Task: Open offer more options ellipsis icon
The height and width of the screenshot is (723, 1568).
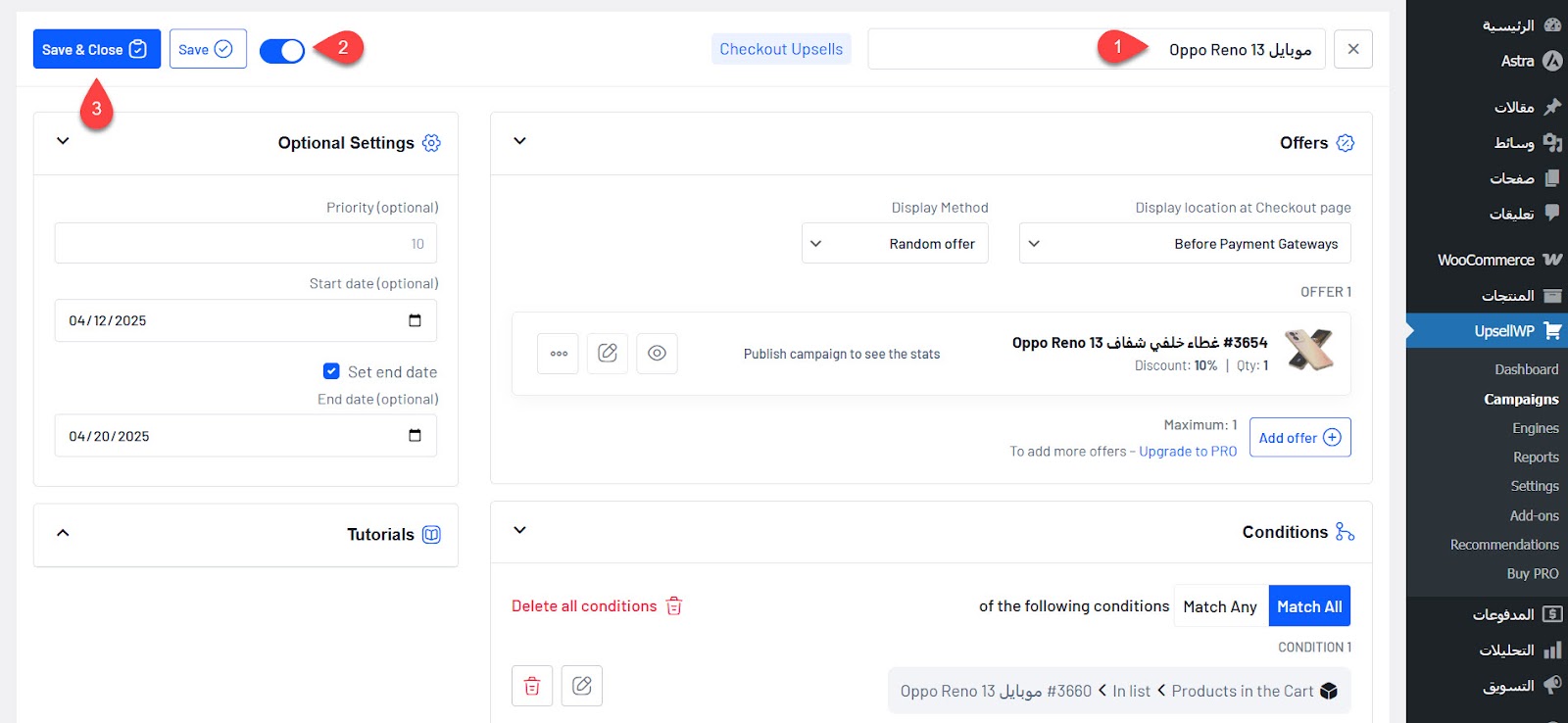Action: (x=559, y=354)
